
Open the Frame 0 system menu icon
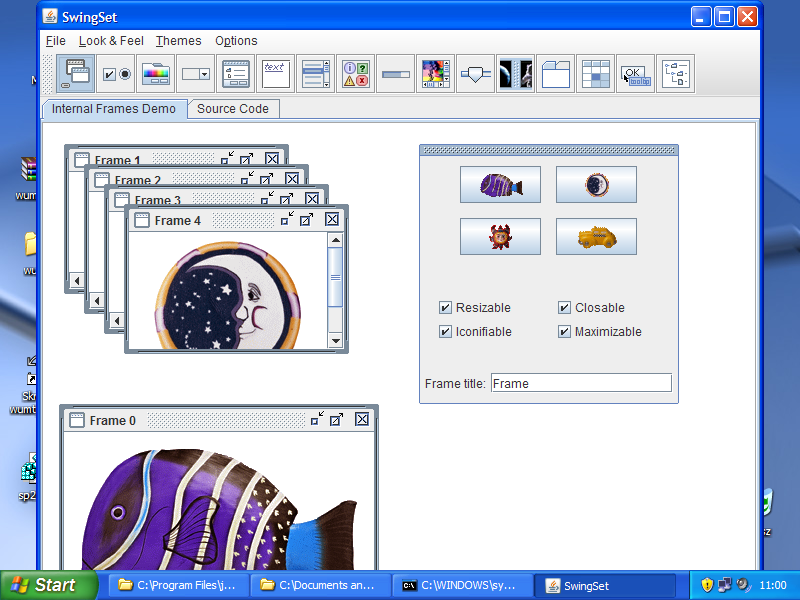tap(77, 420)
